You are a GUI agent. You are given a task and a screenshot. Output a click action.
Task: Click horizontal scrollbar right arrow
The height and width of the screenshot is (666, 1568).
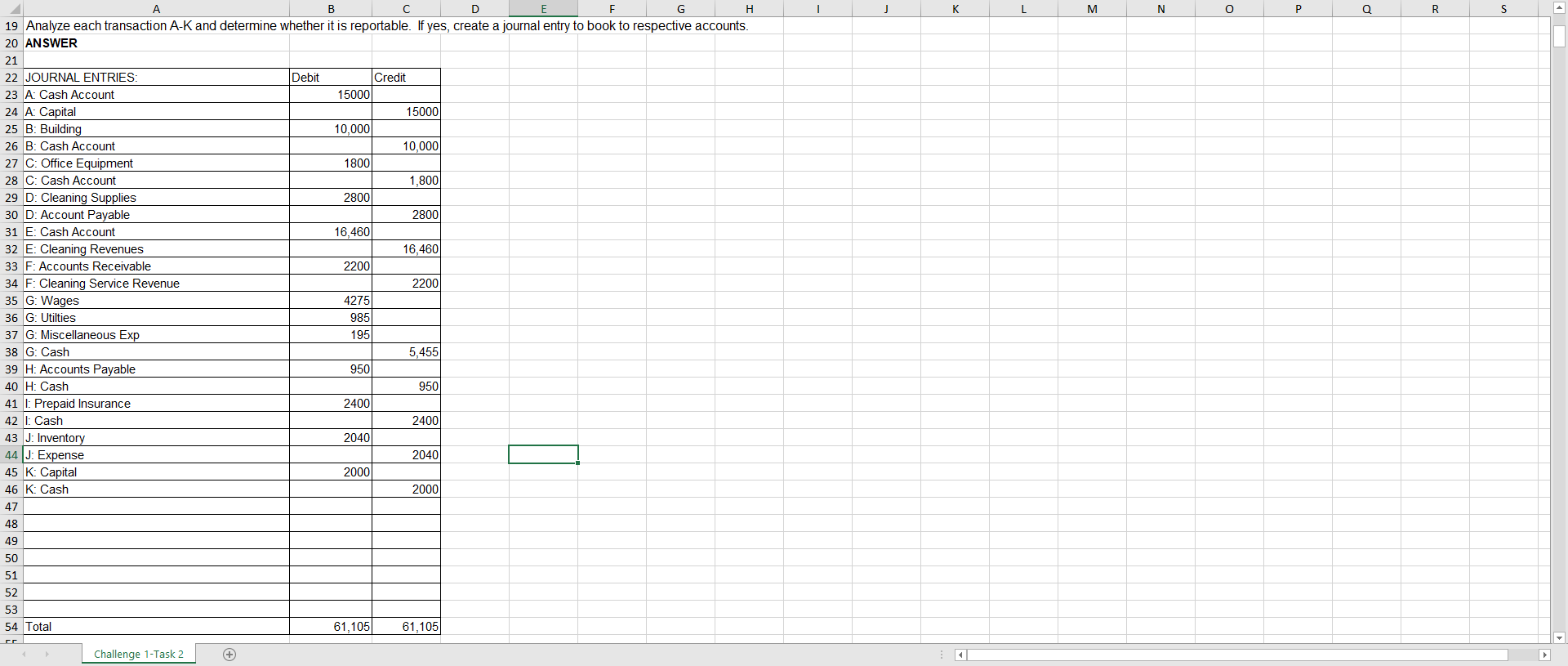coord(1543,655)
